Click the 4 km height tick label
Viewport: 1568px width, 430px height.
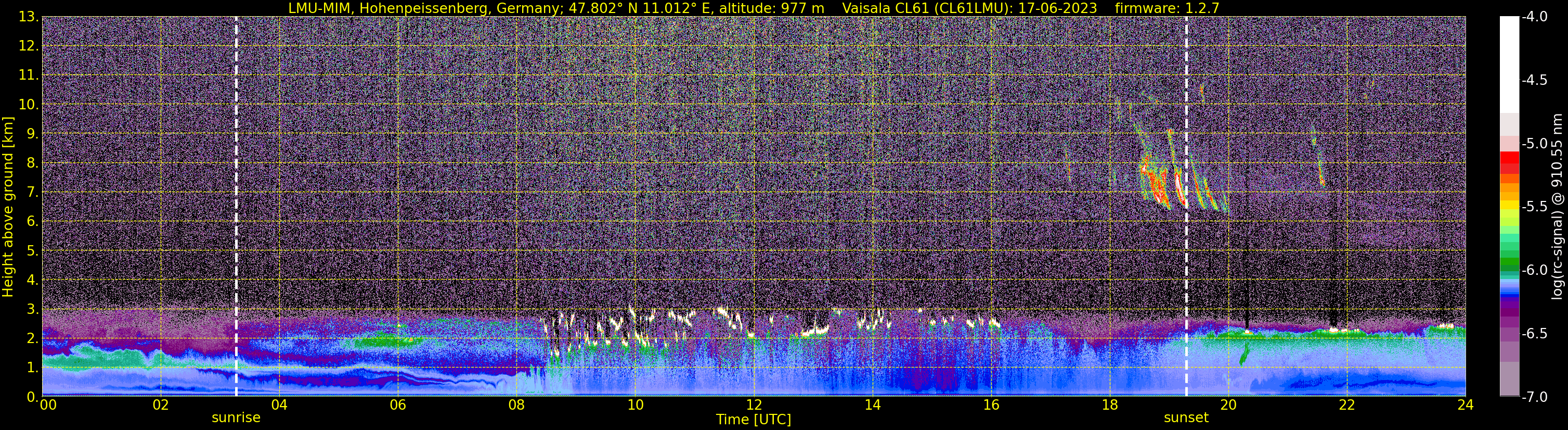pos(33,280)
